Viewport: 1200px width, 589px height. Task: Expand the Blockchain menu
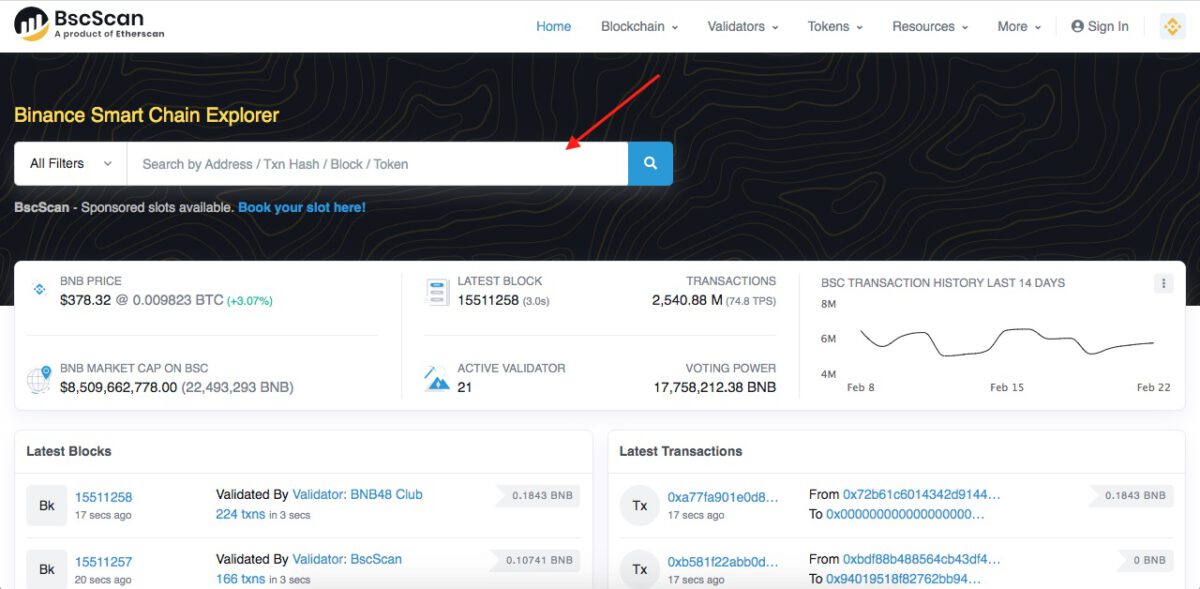click(x=639, y=27)
